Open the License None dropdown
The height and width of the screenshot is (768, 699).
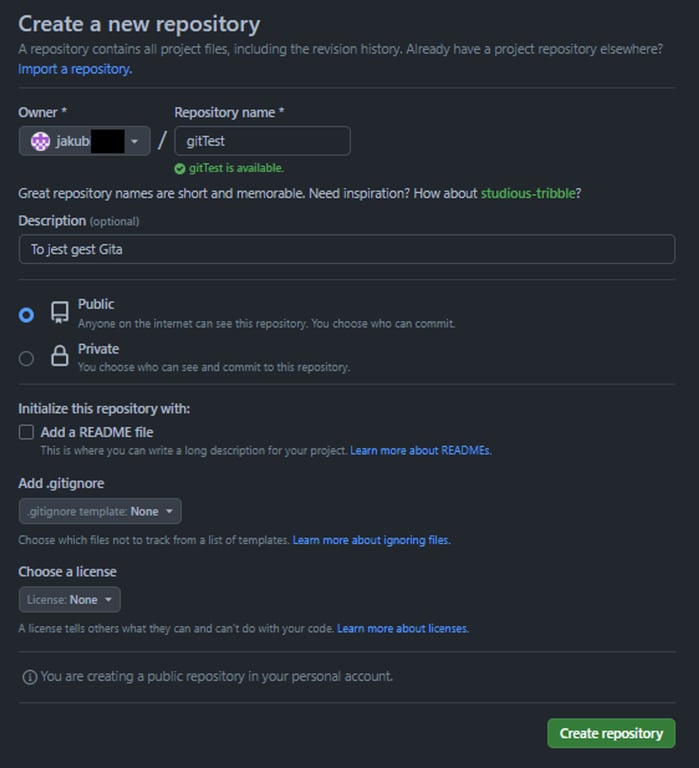pyautogui.click(x=70, y=600)
